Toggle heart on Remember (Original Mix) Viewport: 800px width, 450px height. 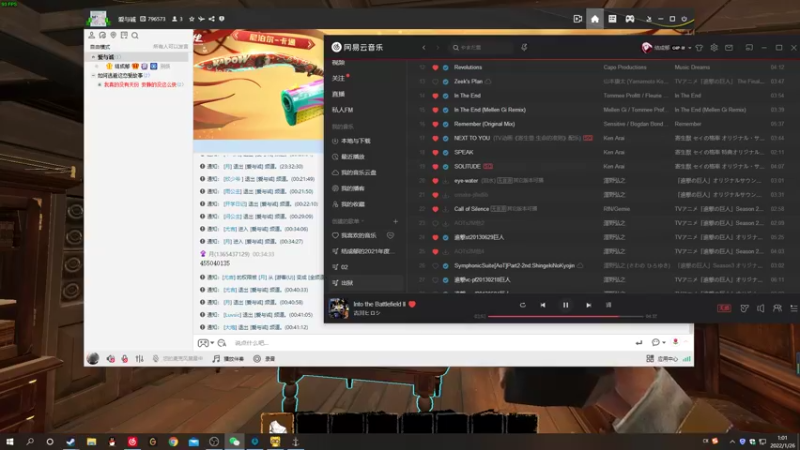435,124
